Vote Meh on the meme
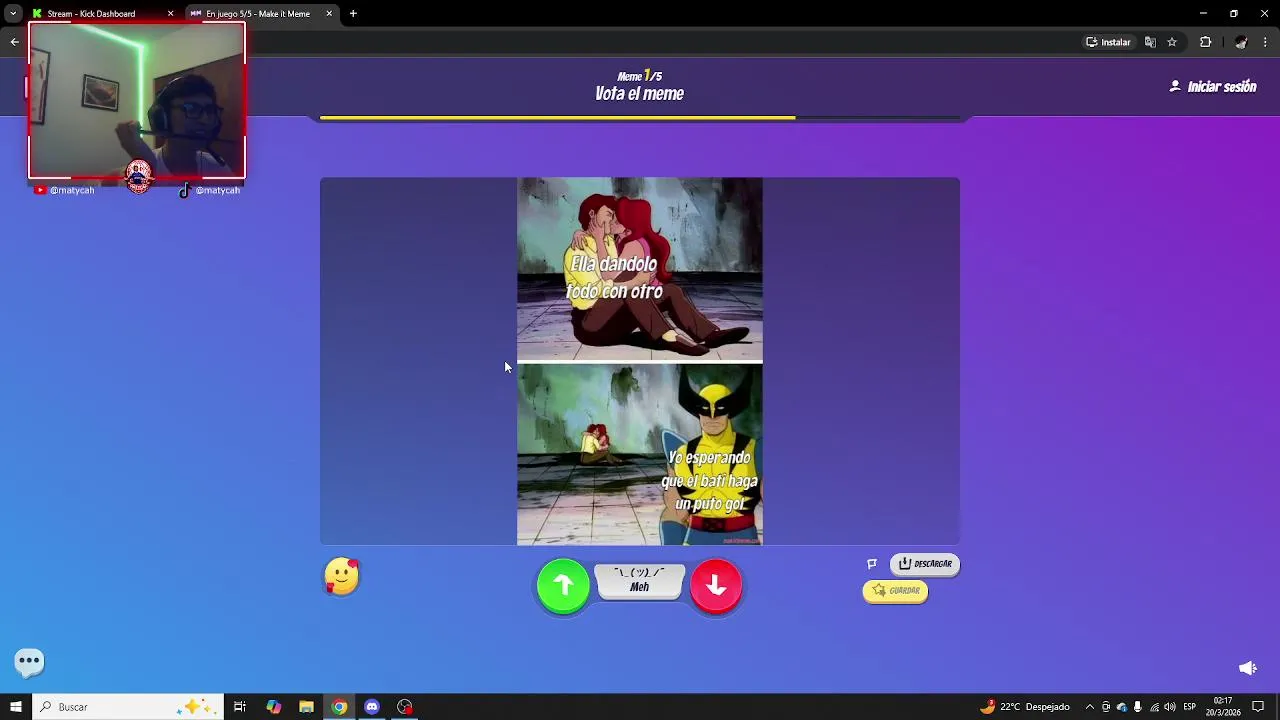The height and width of the screenshot is (720, 1280). click(640, 581)
